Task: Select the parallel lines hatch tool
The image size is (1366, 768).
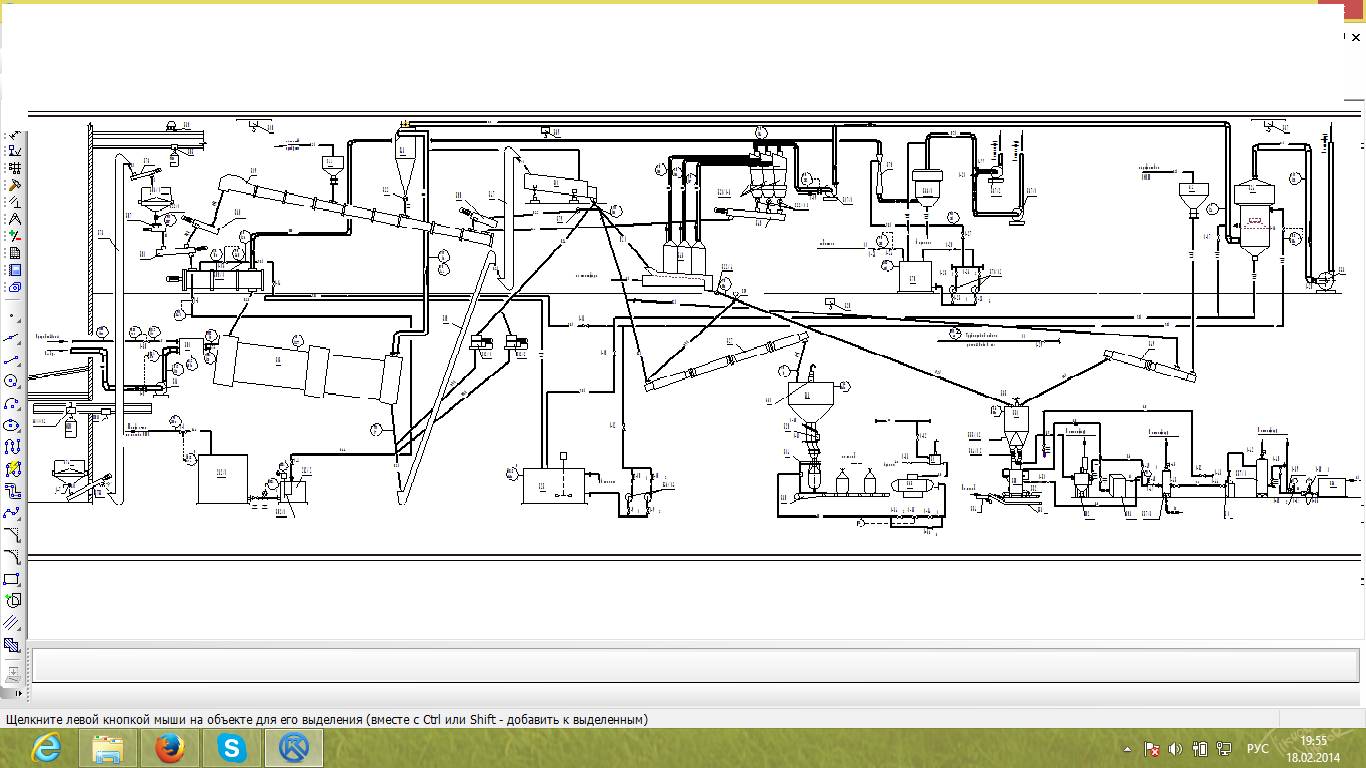Action: (x=13, y=623)
